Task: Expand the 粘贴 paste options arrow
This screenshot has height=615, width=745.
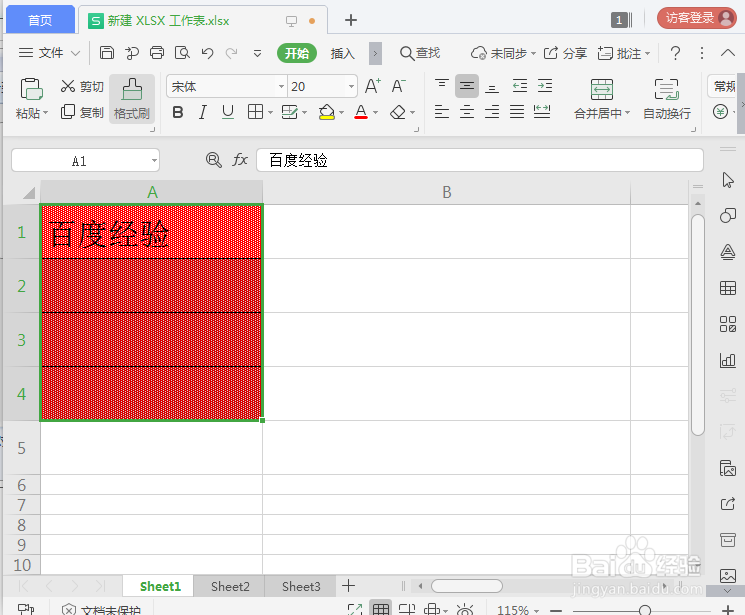Action: (x=46, y=113)
